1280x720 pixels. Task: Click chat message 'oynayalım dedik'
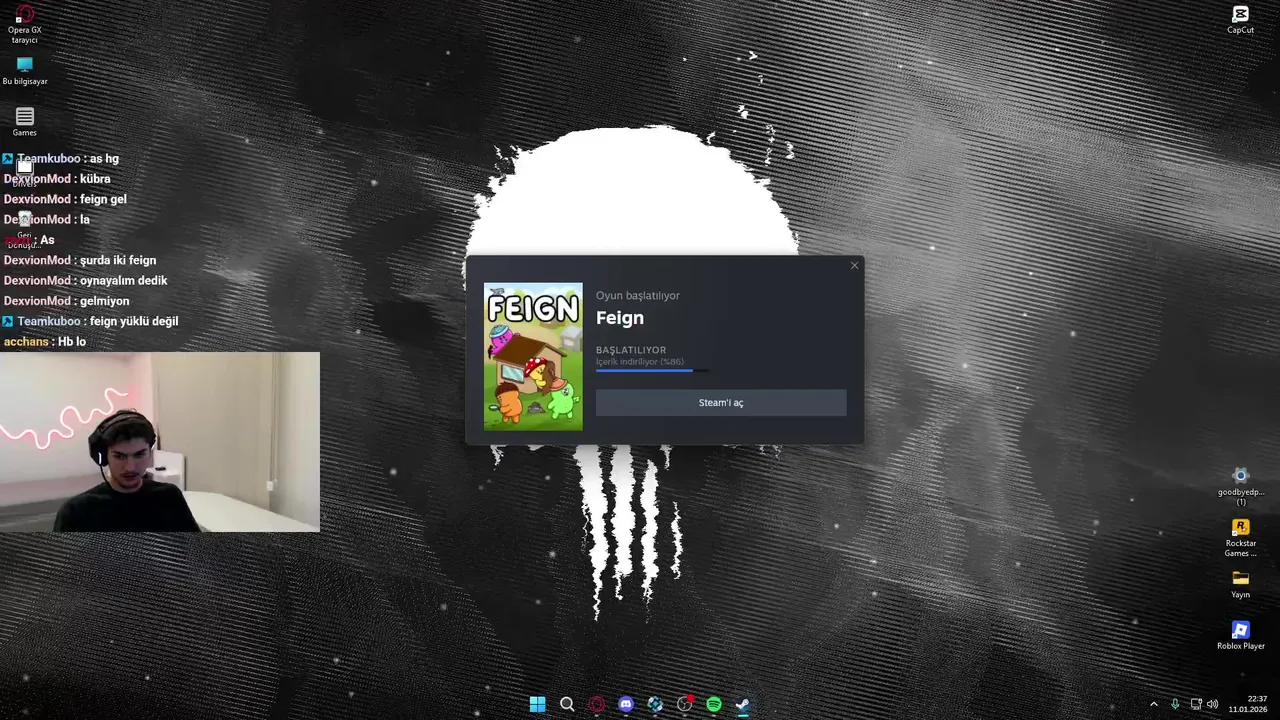coord(124,281)
